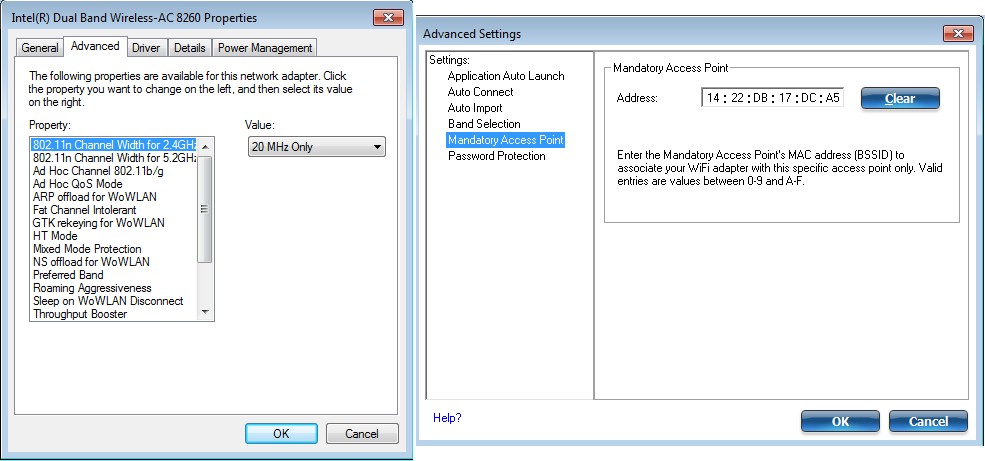Select Sleep on WoWLAN Disconnect property
Viewport: 985px width, 461px height.
pos(108,301)
